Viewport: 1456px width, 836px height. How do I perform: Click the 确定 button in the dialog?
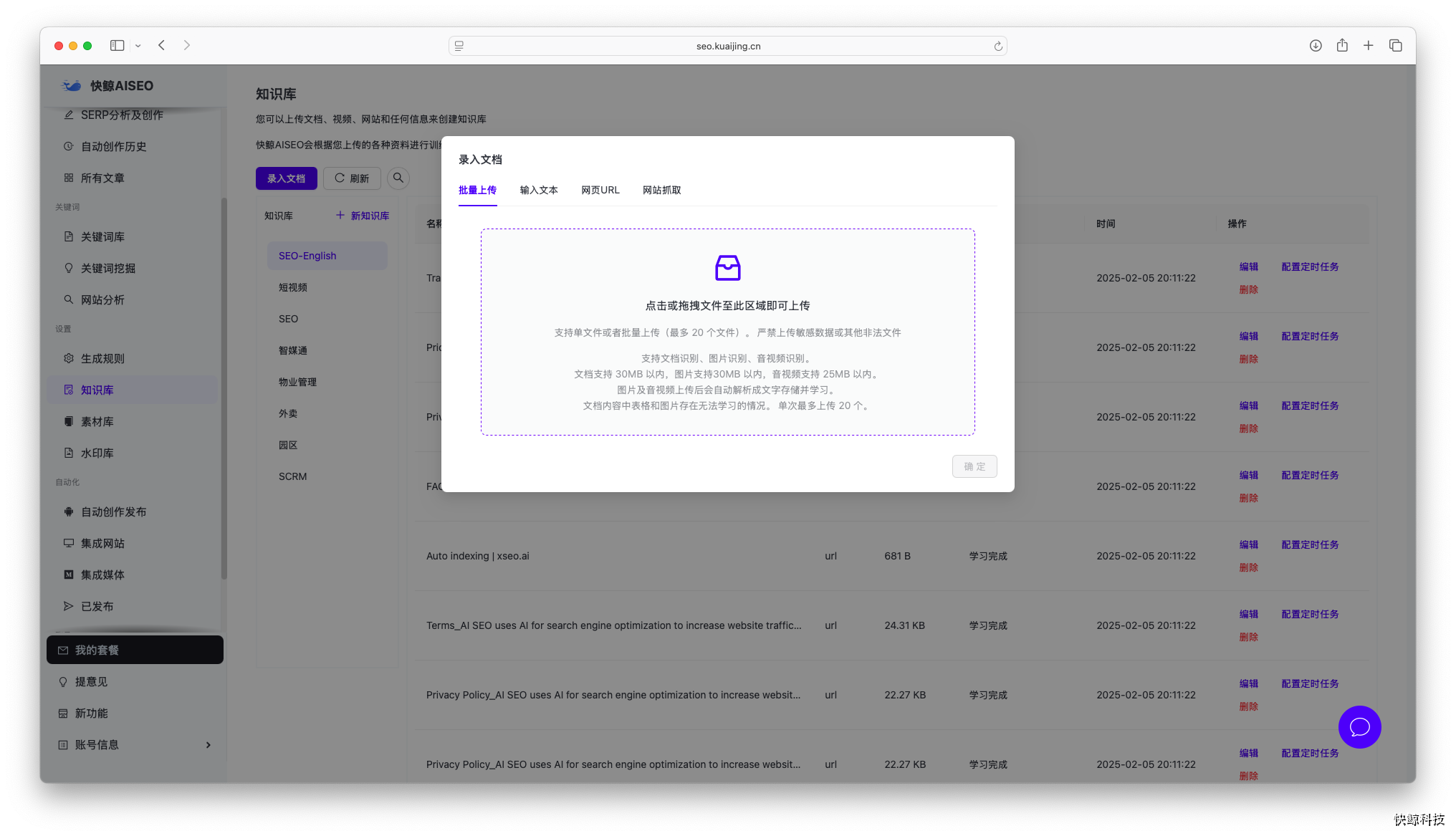pos(974,466)
